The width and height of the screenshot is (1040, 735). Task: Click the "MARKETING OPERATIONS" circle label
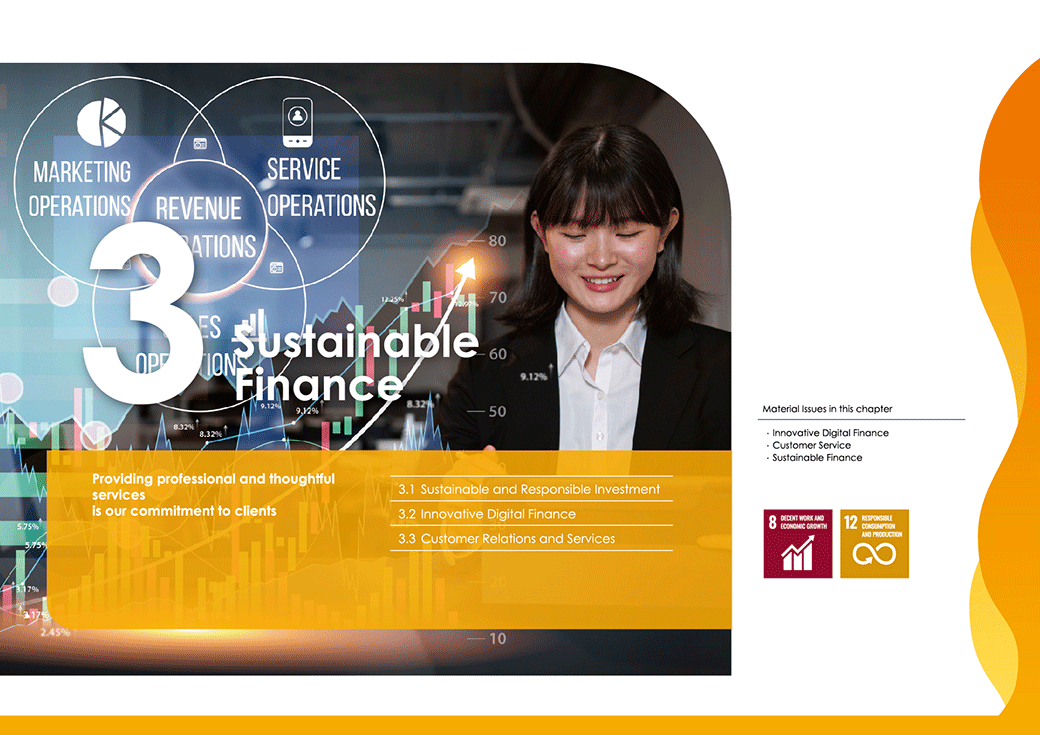[x=80, y=189]
